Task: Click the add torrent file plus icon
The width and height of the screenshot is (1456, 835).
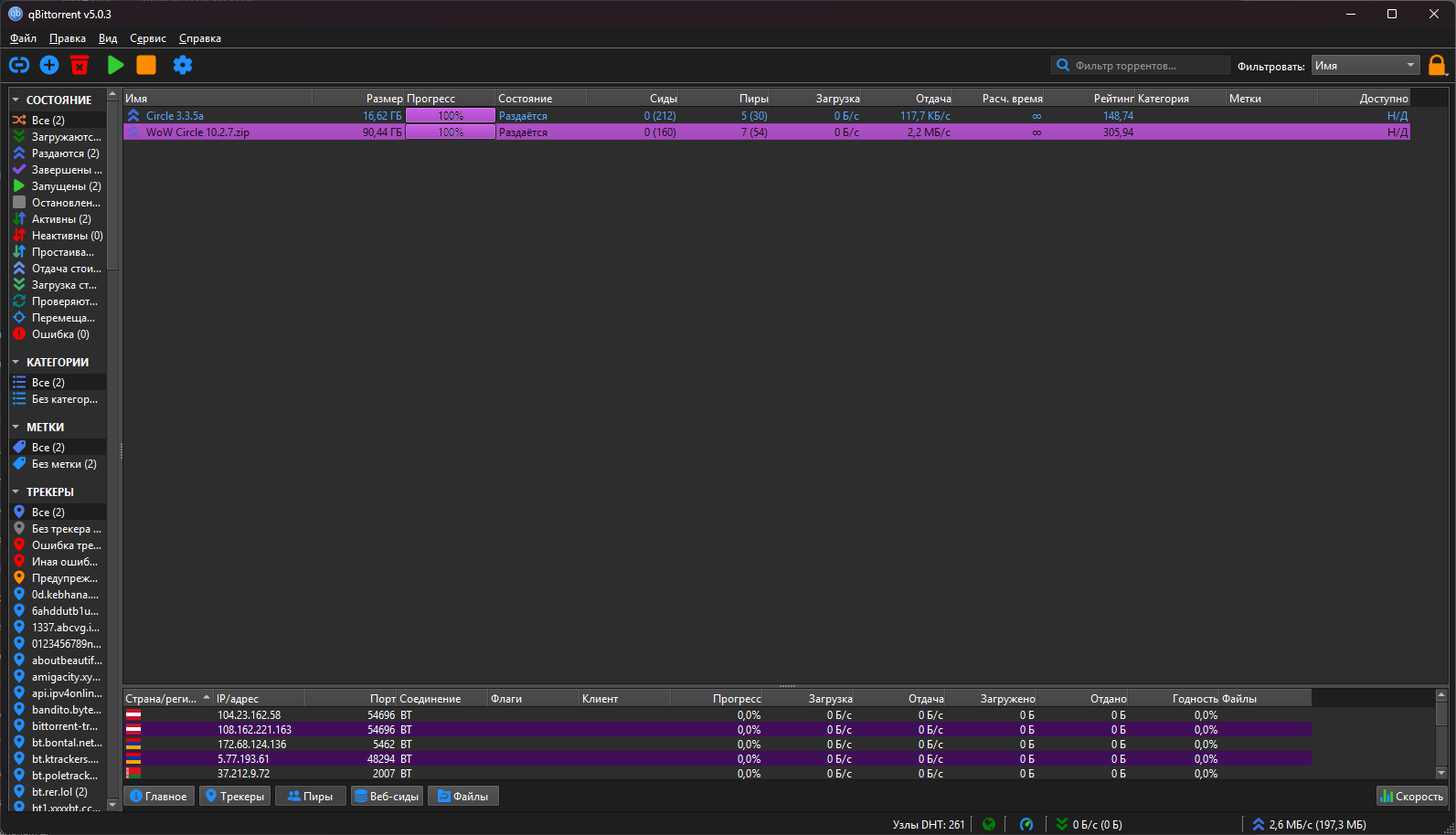Action: click(x=49, y=65)
